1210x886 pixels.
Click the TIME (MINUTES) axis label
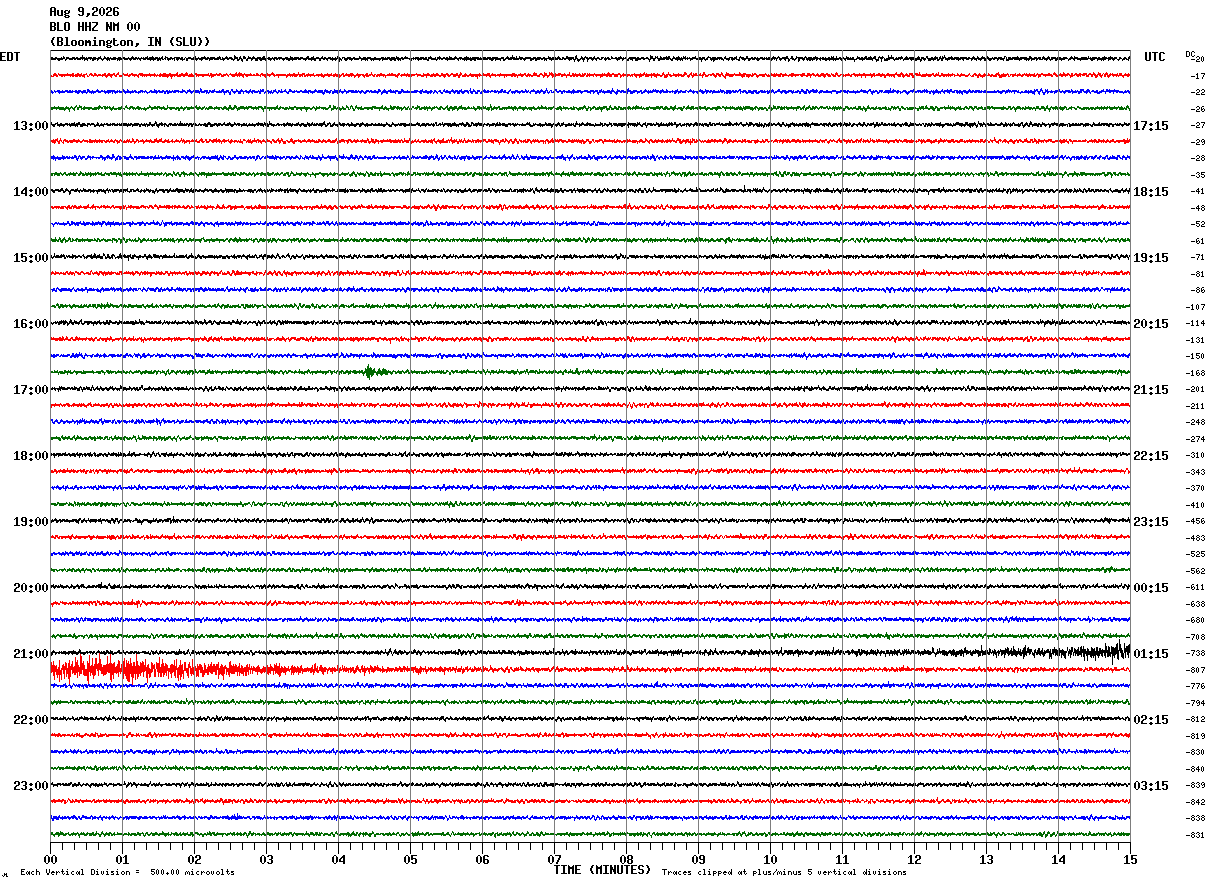click(602, 870)
